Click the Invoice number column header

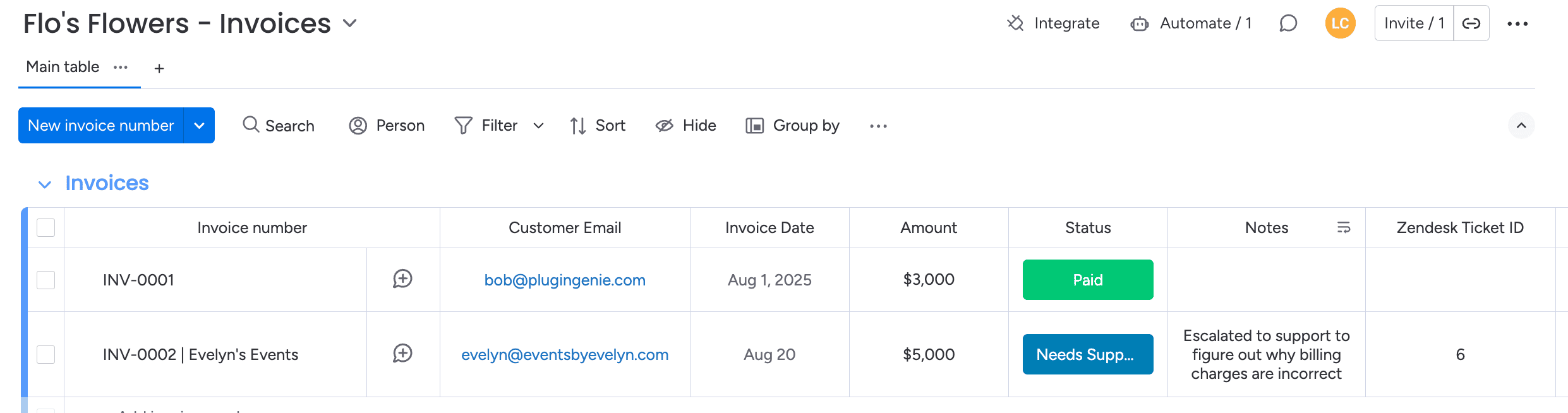(x=252, y=227)
